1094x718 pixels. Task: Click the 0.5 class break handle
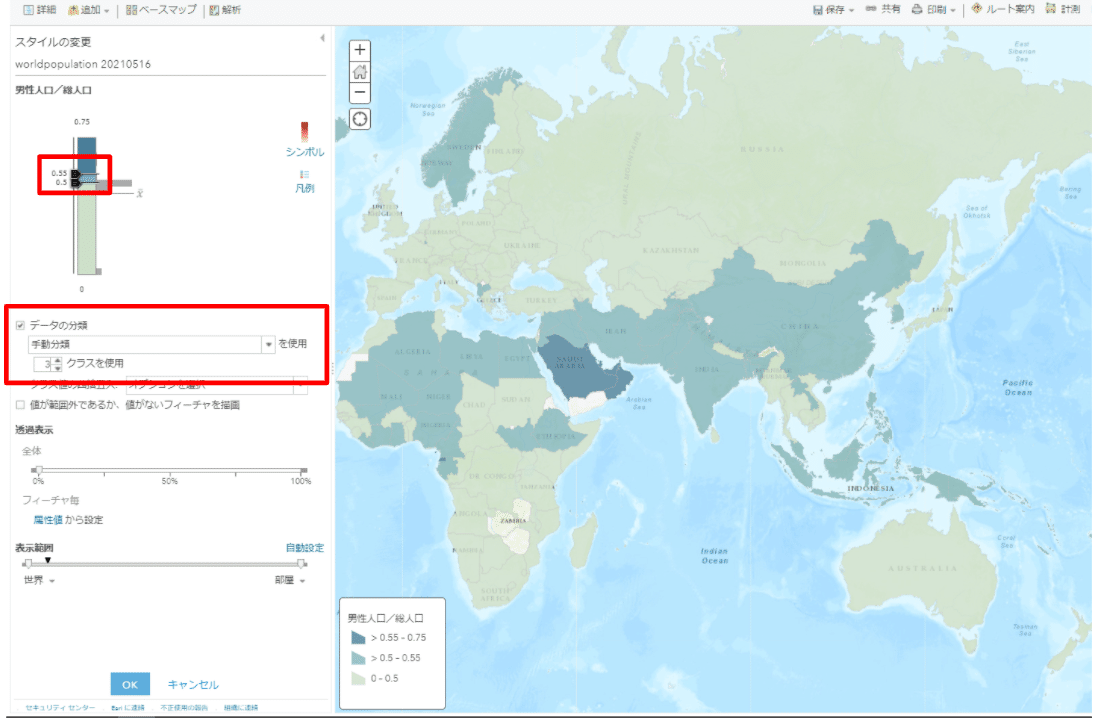(75, 183)
